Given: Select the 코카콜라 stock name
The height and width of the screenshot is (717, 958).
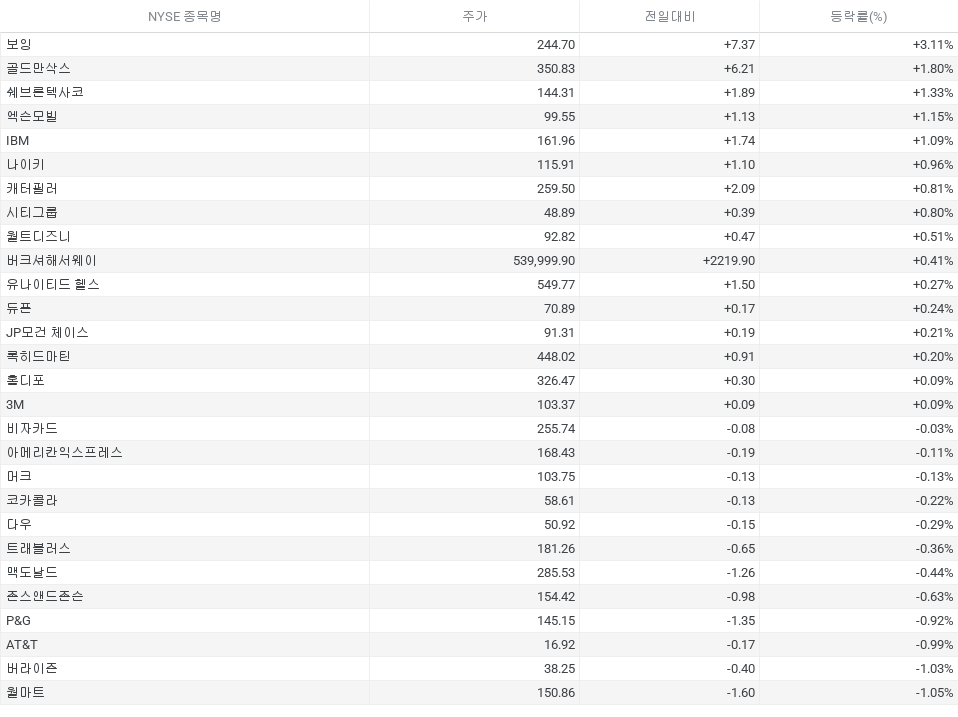Looking at the screenshot, I should tap(32, 500).
